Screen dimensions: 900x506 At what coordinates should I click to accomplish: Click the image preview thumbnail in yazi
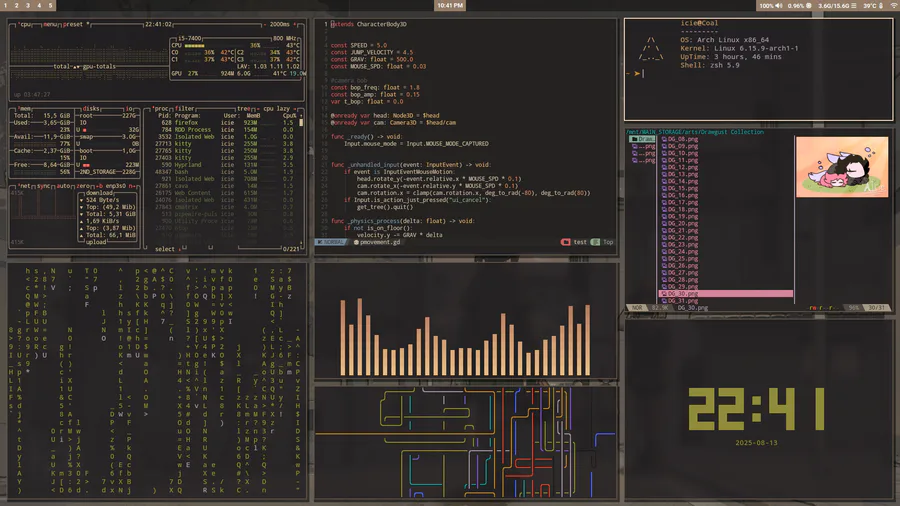[842, 167]
